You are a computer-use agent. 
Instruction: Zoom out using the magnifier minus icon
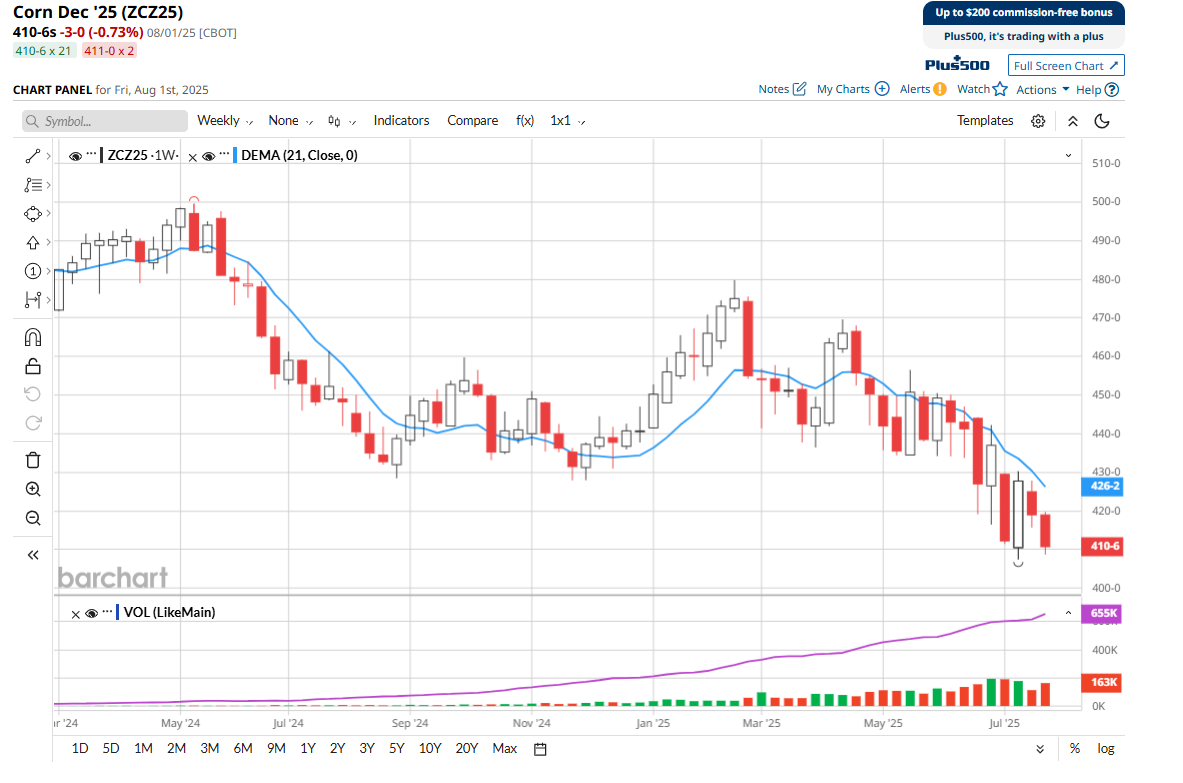[x=33, y=518]
